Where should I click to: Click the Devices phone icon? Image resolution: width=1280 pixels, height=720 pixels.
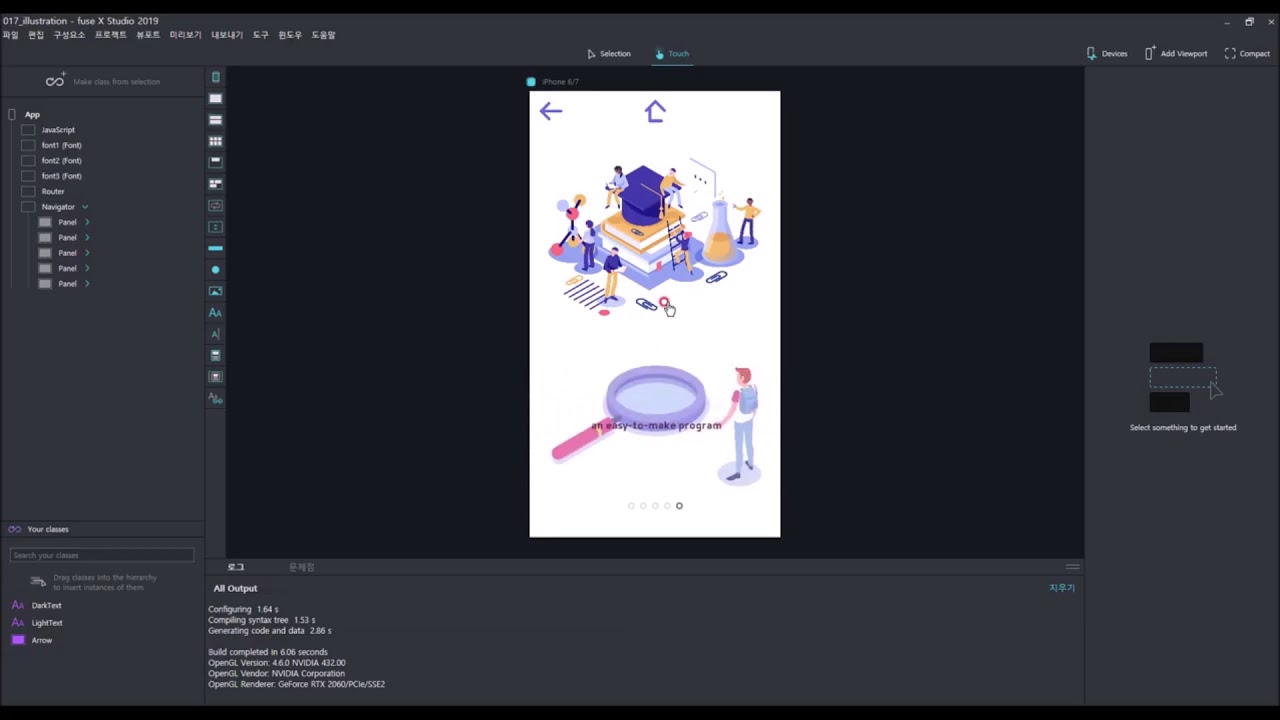coord(1091,53)
